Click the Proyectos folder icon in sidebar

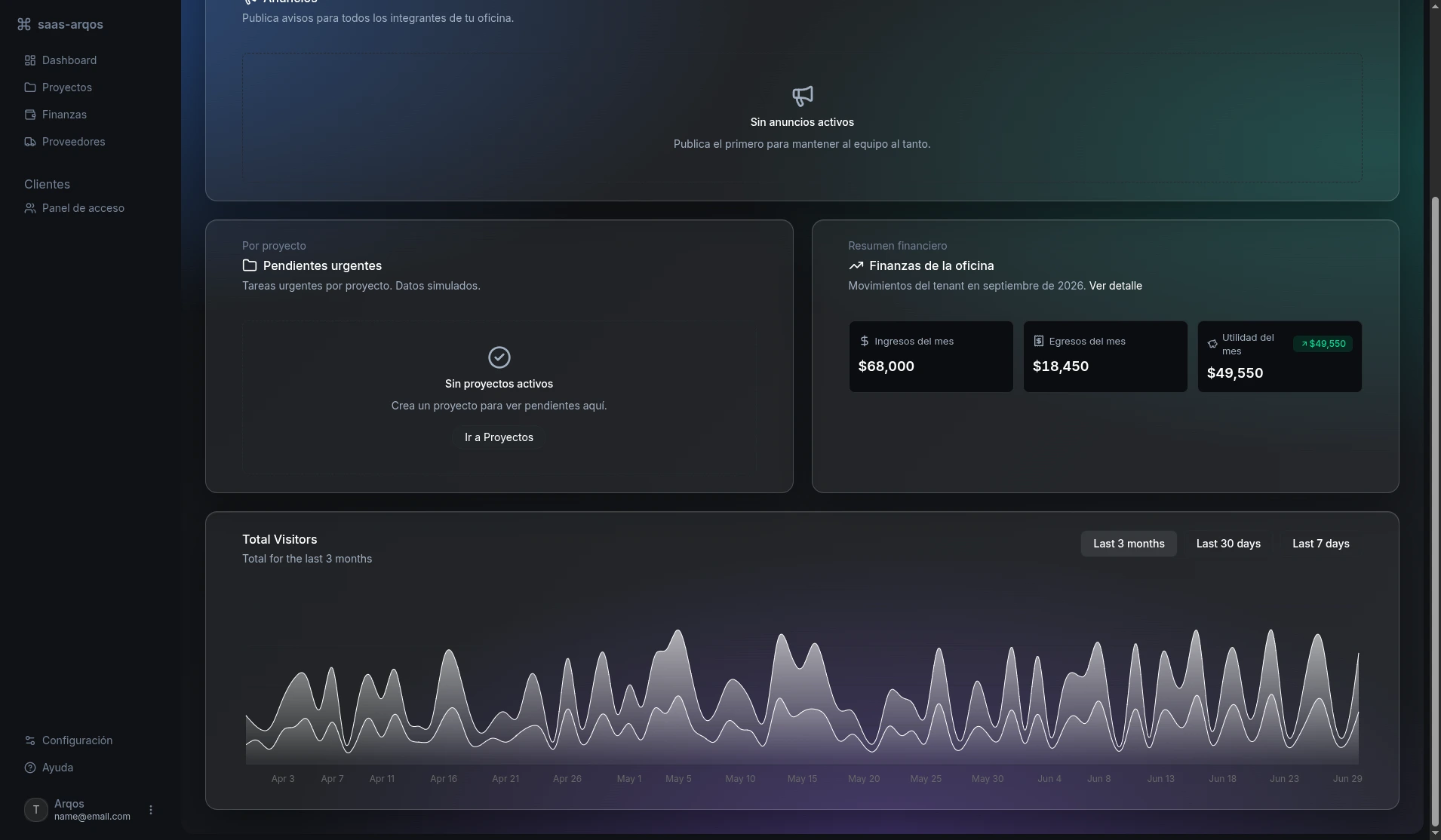tap(30, 87)
